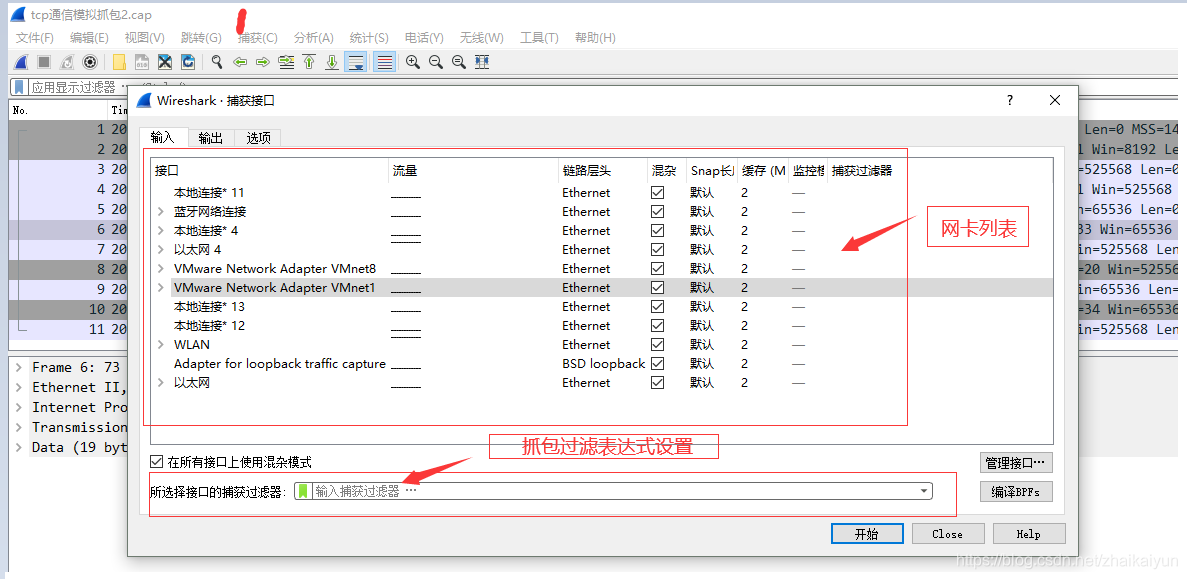Expand the 本地连接* 4 interface row
The width and height of the screenshot is (1187, 579).
160,231
